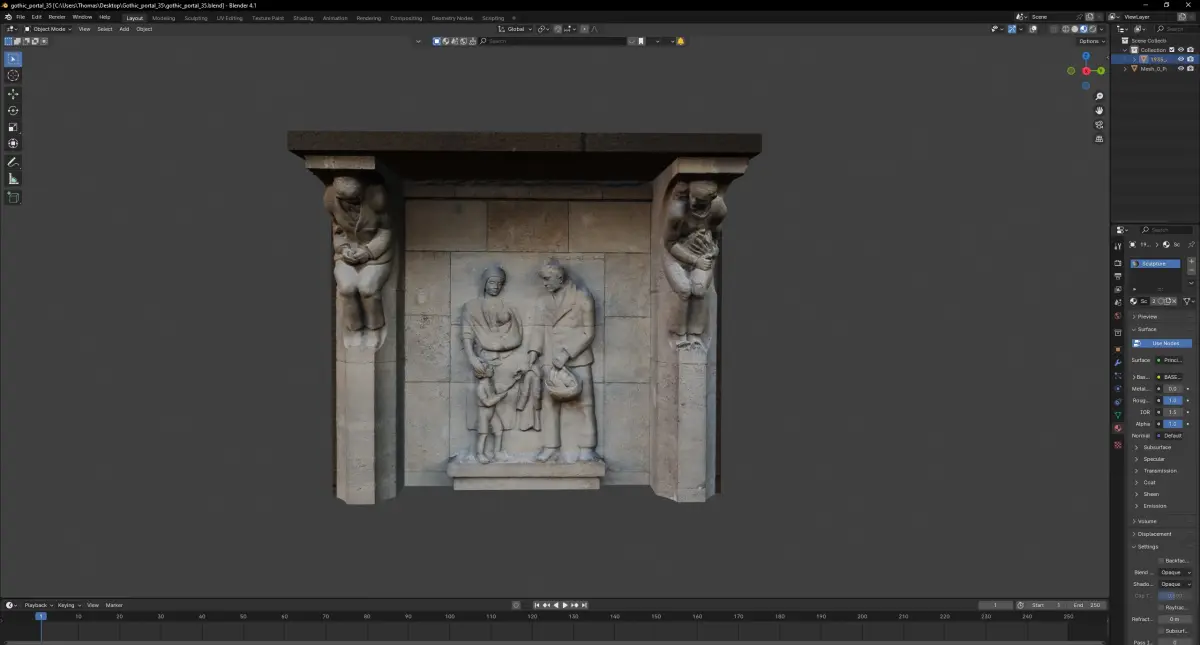Expand the Transmission section
The image size is (1200, 645).
(1158, 471)
